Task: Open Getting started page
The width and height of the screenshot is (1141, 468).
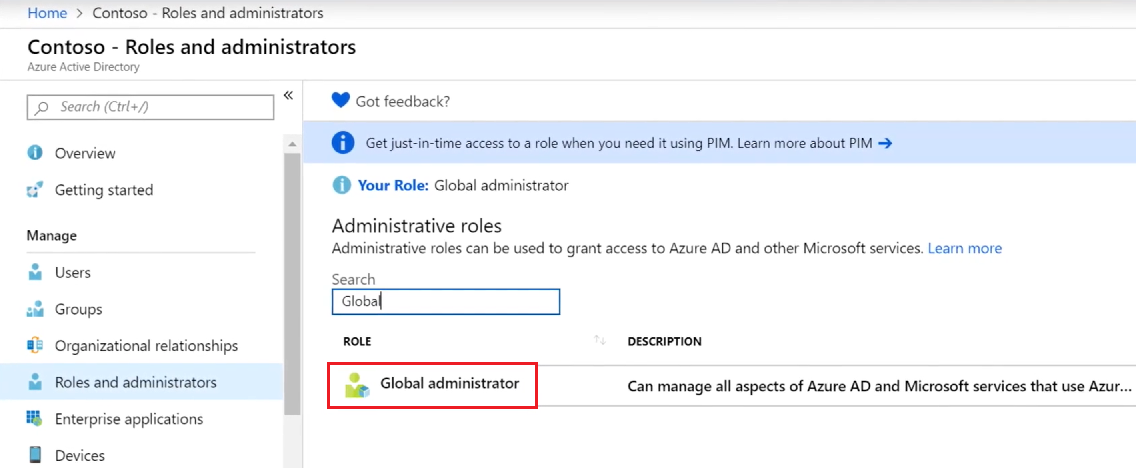Action: 104,190
